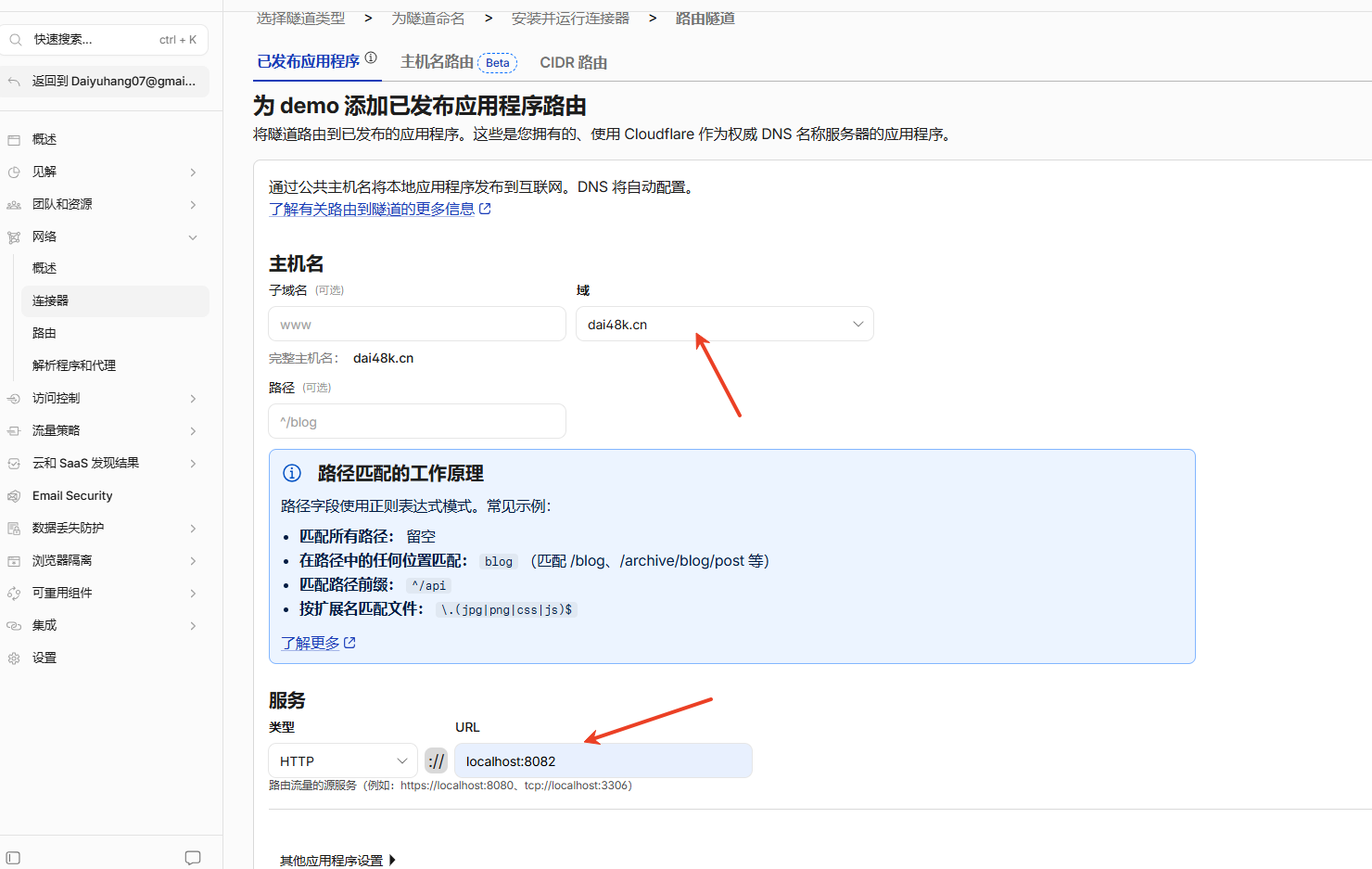
Task: Click the \.(jpg|png|css|js)$ code example
Action: point(506,609)
